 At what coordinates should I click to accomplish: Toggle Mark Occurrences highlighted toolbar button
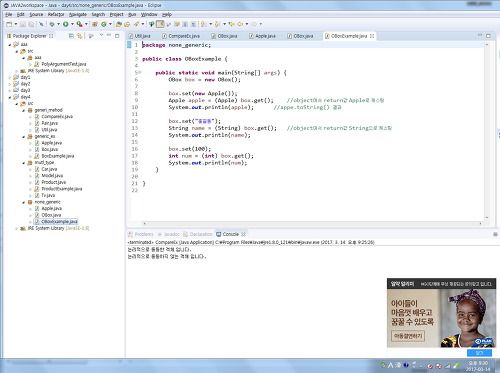point(160,24)
